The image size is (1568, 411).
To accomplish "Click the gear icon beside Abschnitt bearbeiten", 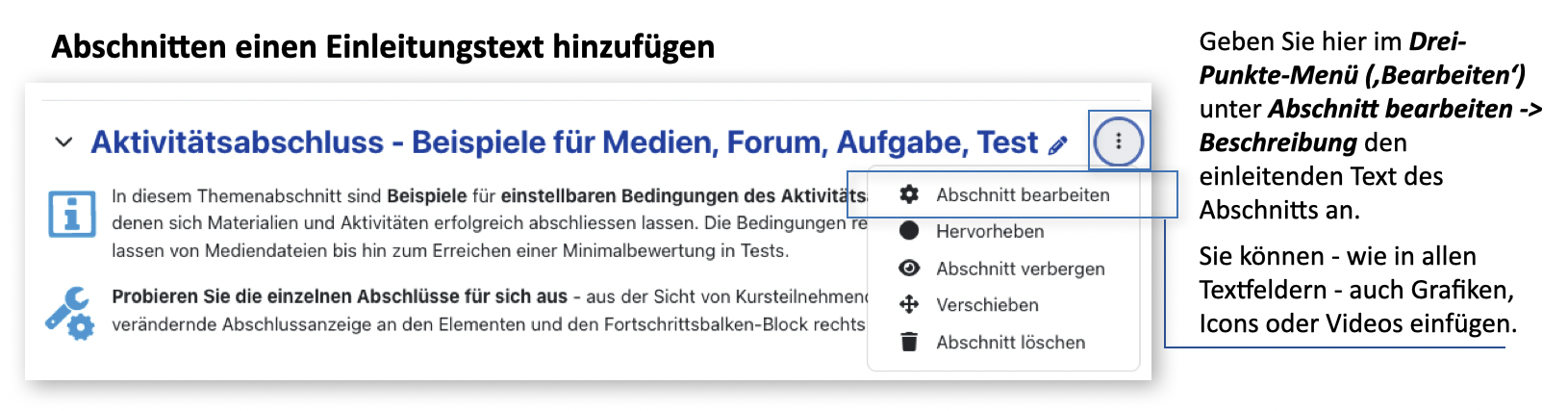I will click(908, 194).
